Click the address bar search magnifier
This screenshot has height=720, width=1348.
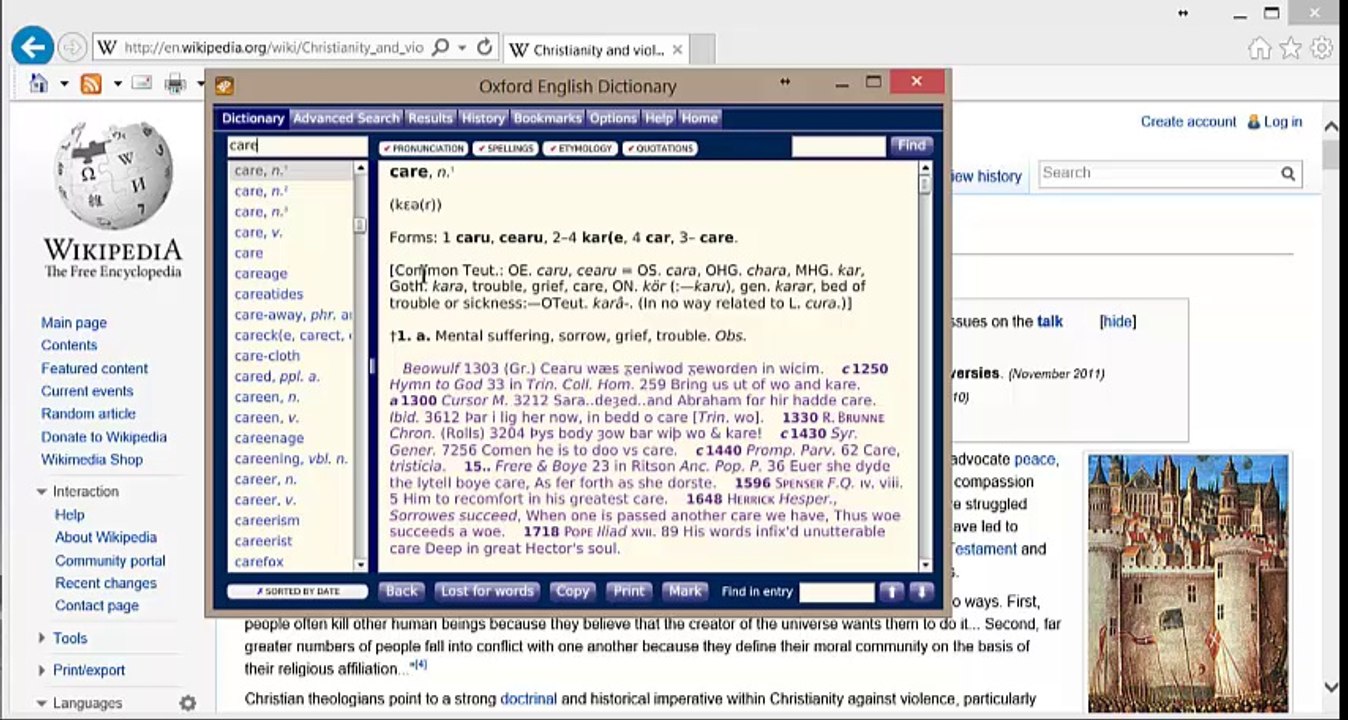click(440, 47)
